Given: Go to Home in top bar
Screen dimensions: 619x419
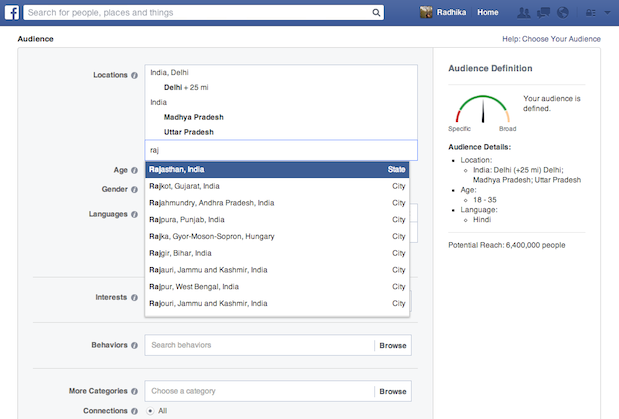Looking at the screenshot, I should (488, 13).
